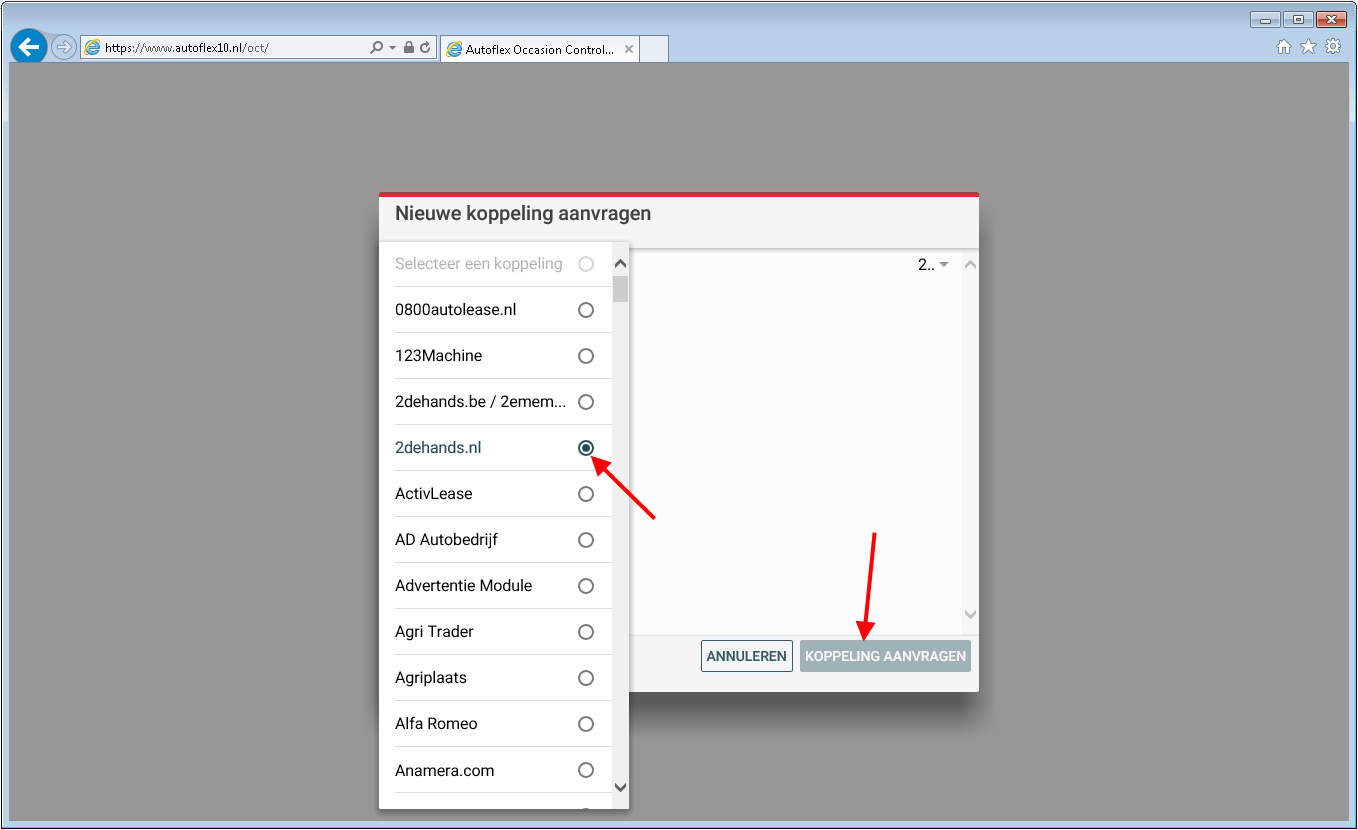Image resolution: width=1358 pixels, height=830 pixels.
Task: Switch to the Autoflex Occasion Control tab
Action: tap(540, 49)
